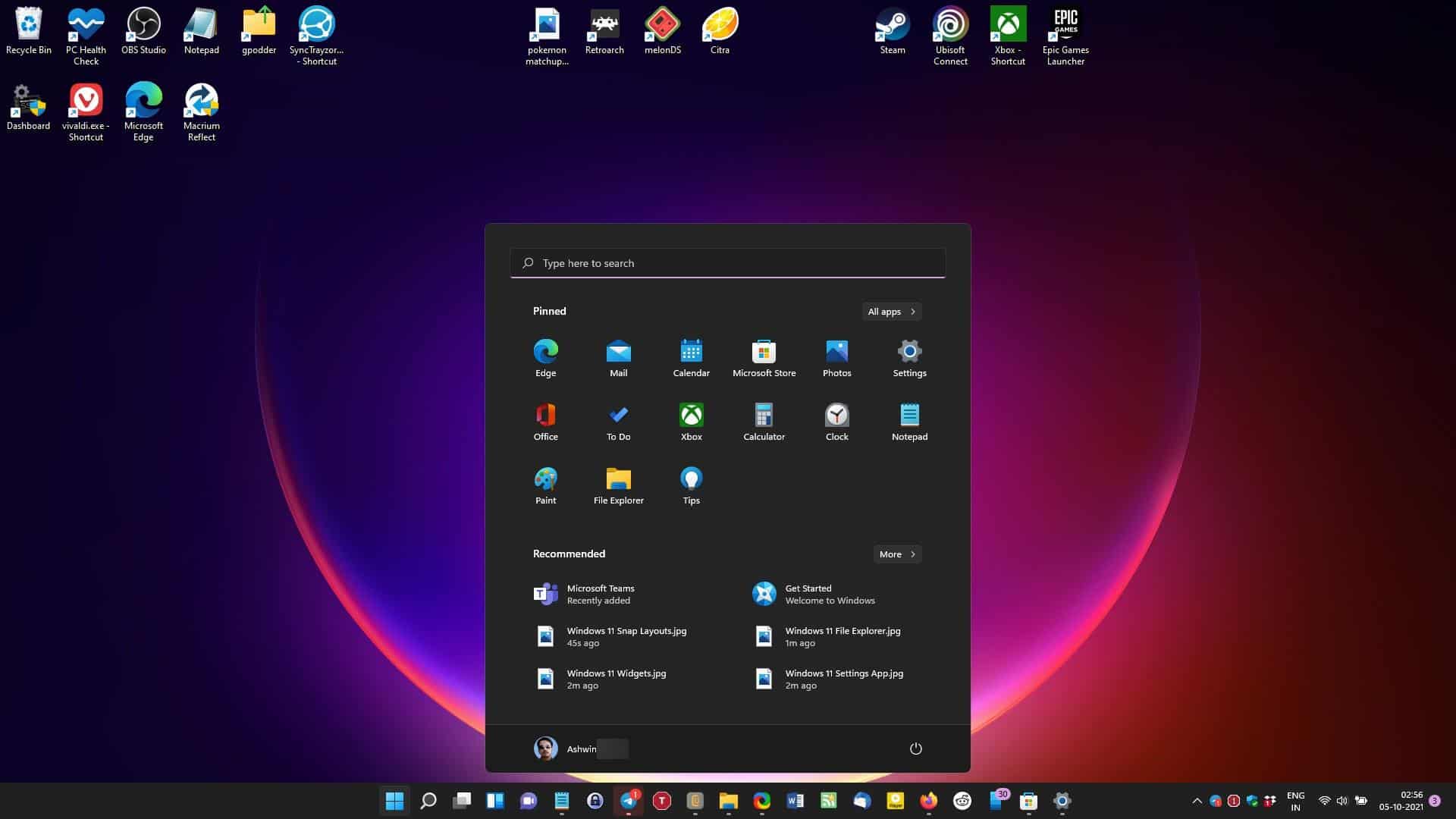Select the SyncTrayzor shortcut on the desktop
Viewport: 1456px width, 819px height.
[316, 36]
